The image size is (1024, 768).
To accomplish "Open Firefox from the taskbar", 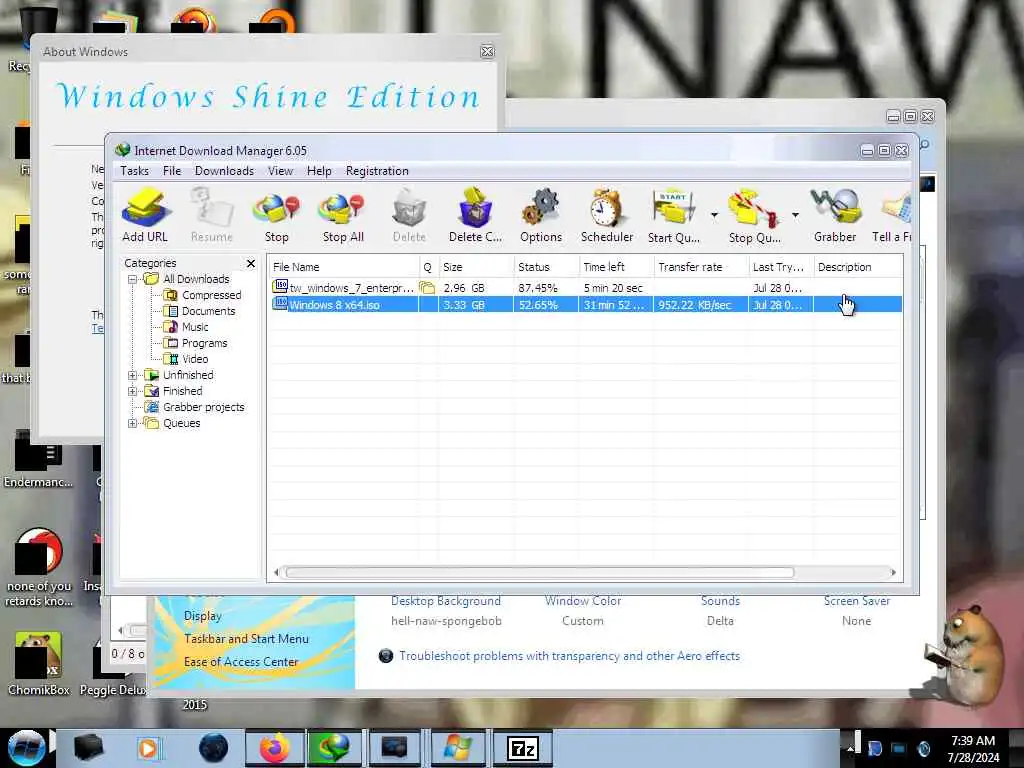I will point(274,748).
